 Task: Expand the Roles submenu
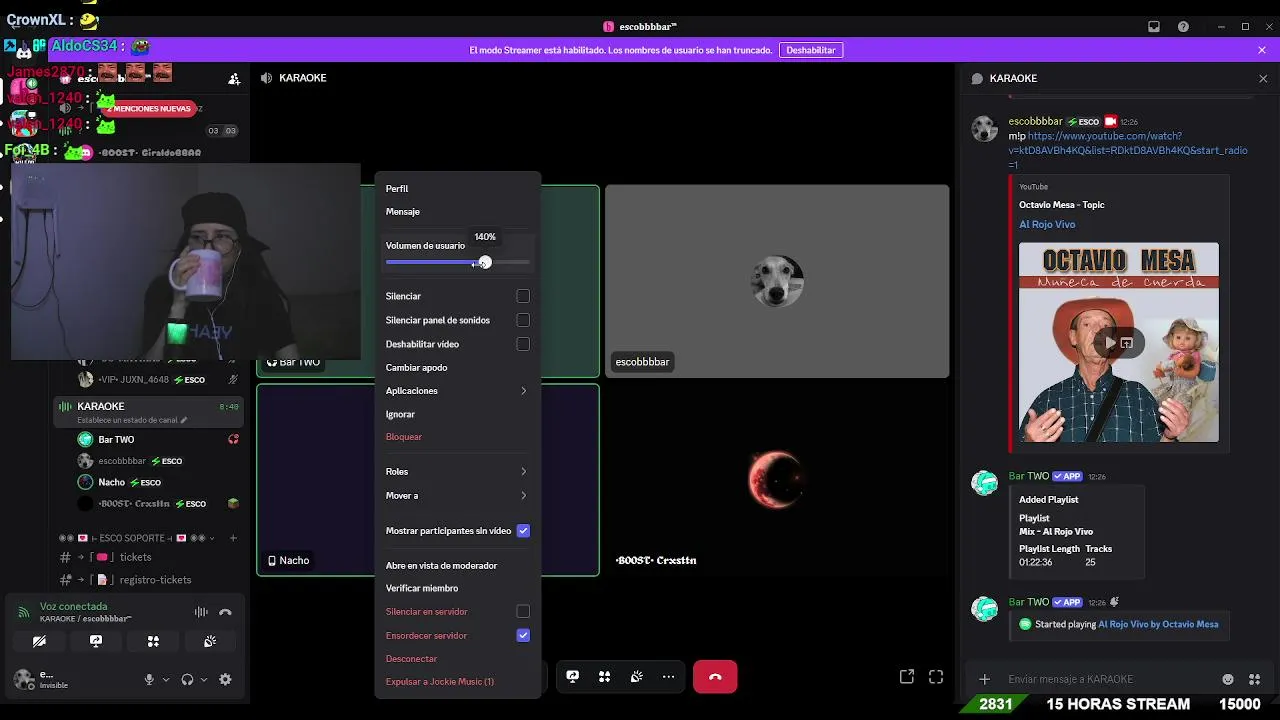[457, 471]
